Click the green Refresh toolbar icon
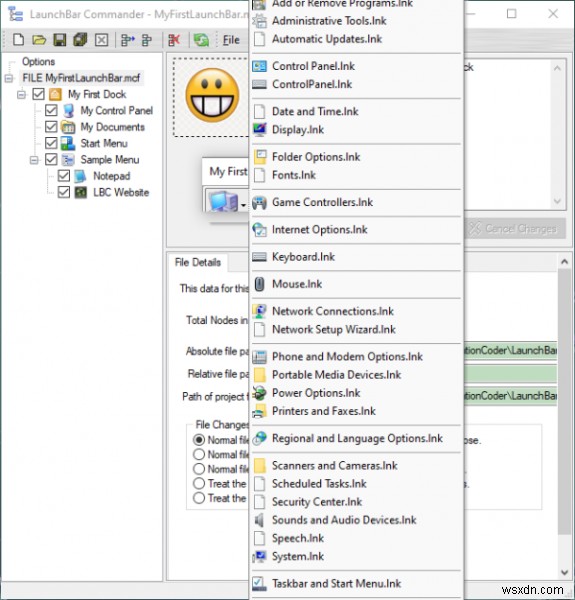The image size is (575, 600). (x=201, y=40)
